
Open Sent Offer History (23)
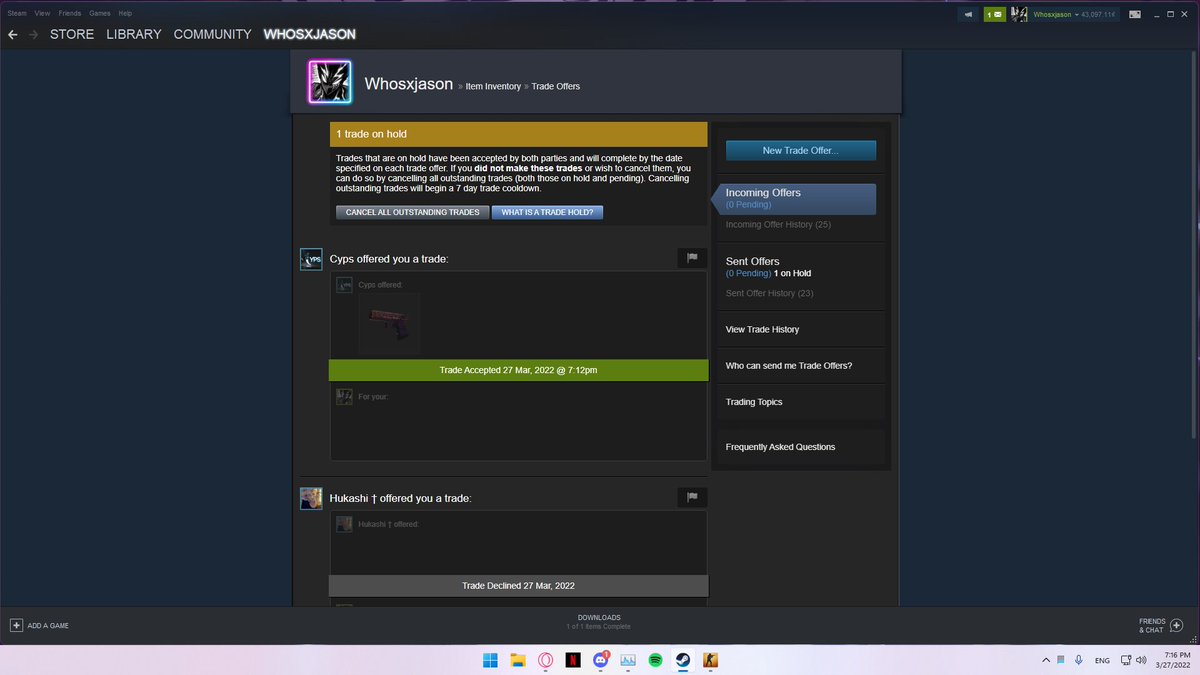tap(769, 293)
